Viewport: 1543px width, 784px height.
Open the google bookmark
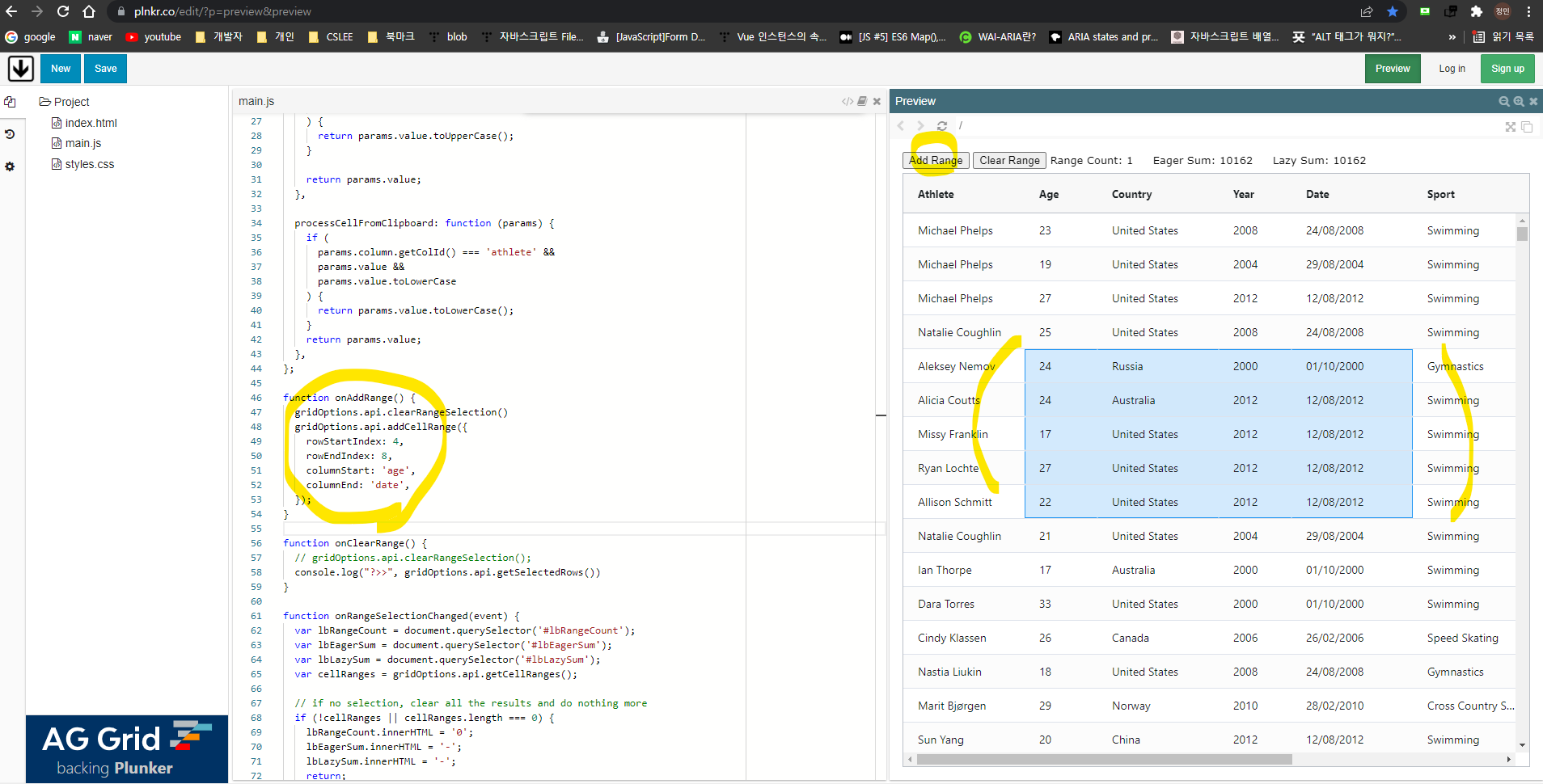tap(31, 36)
